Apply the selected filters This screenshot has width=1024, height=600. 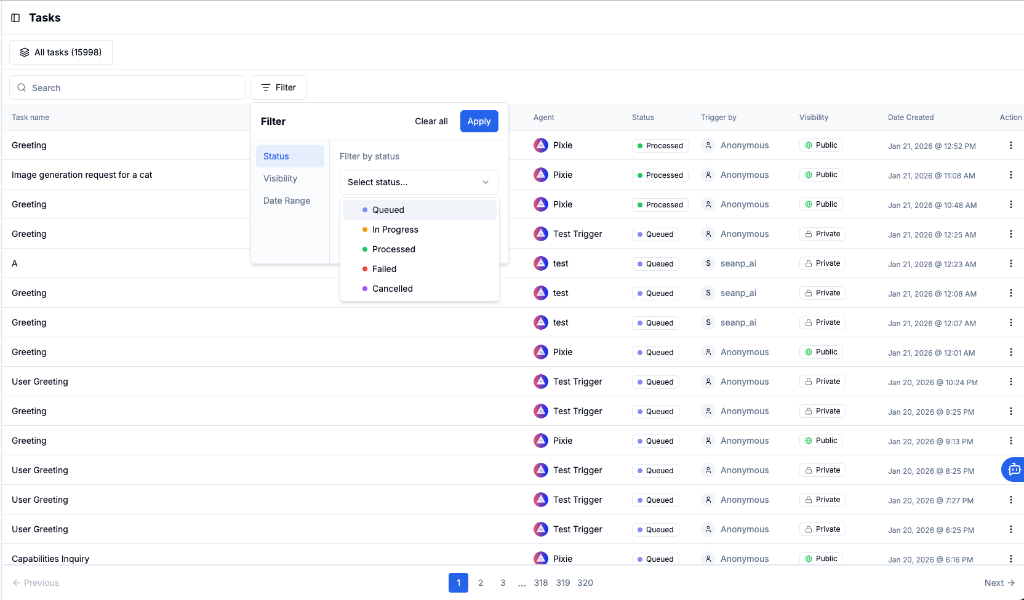[479, 121]
